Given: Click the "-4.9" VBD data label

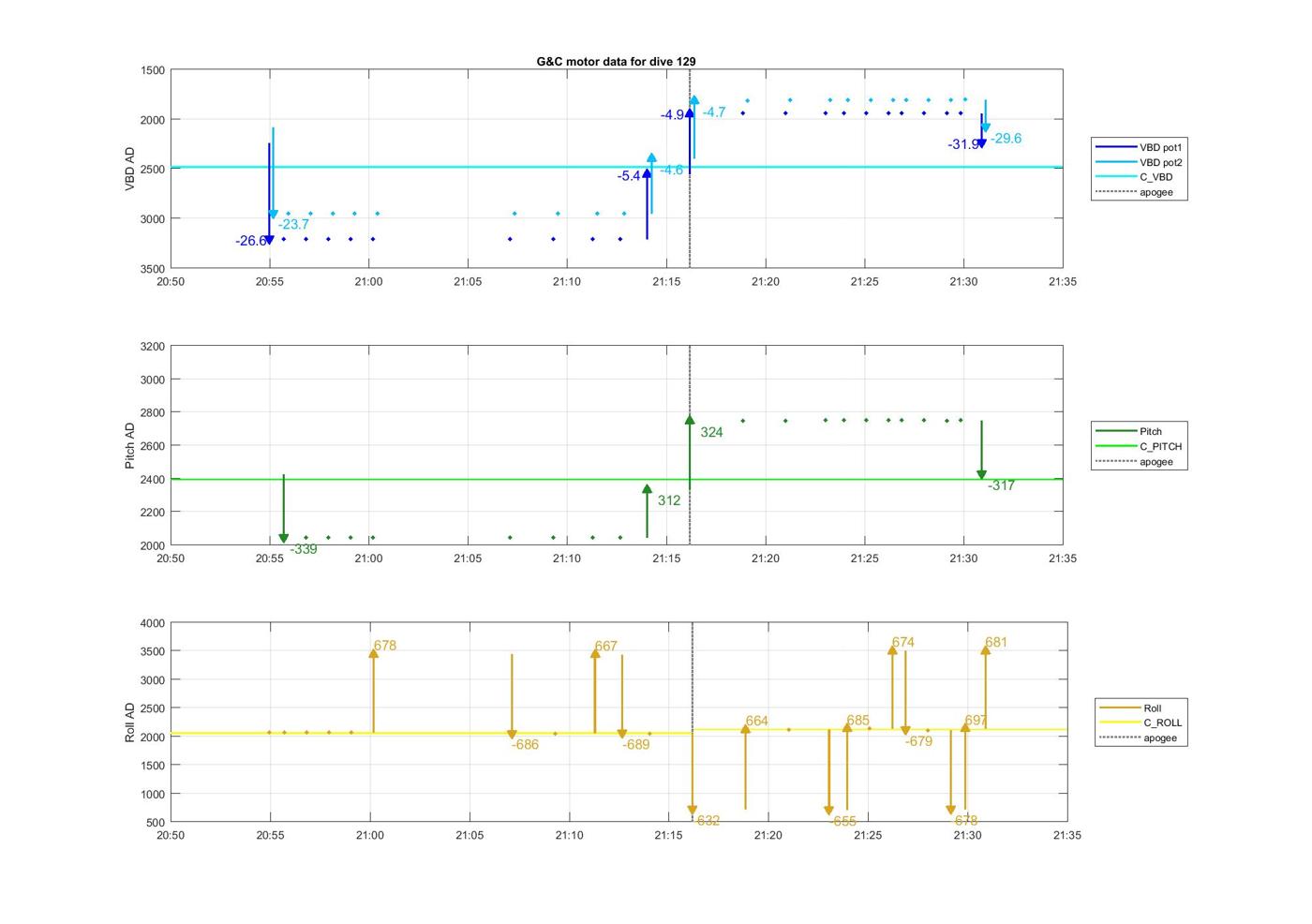Looking at the screenshot, I should click(672, 115).
